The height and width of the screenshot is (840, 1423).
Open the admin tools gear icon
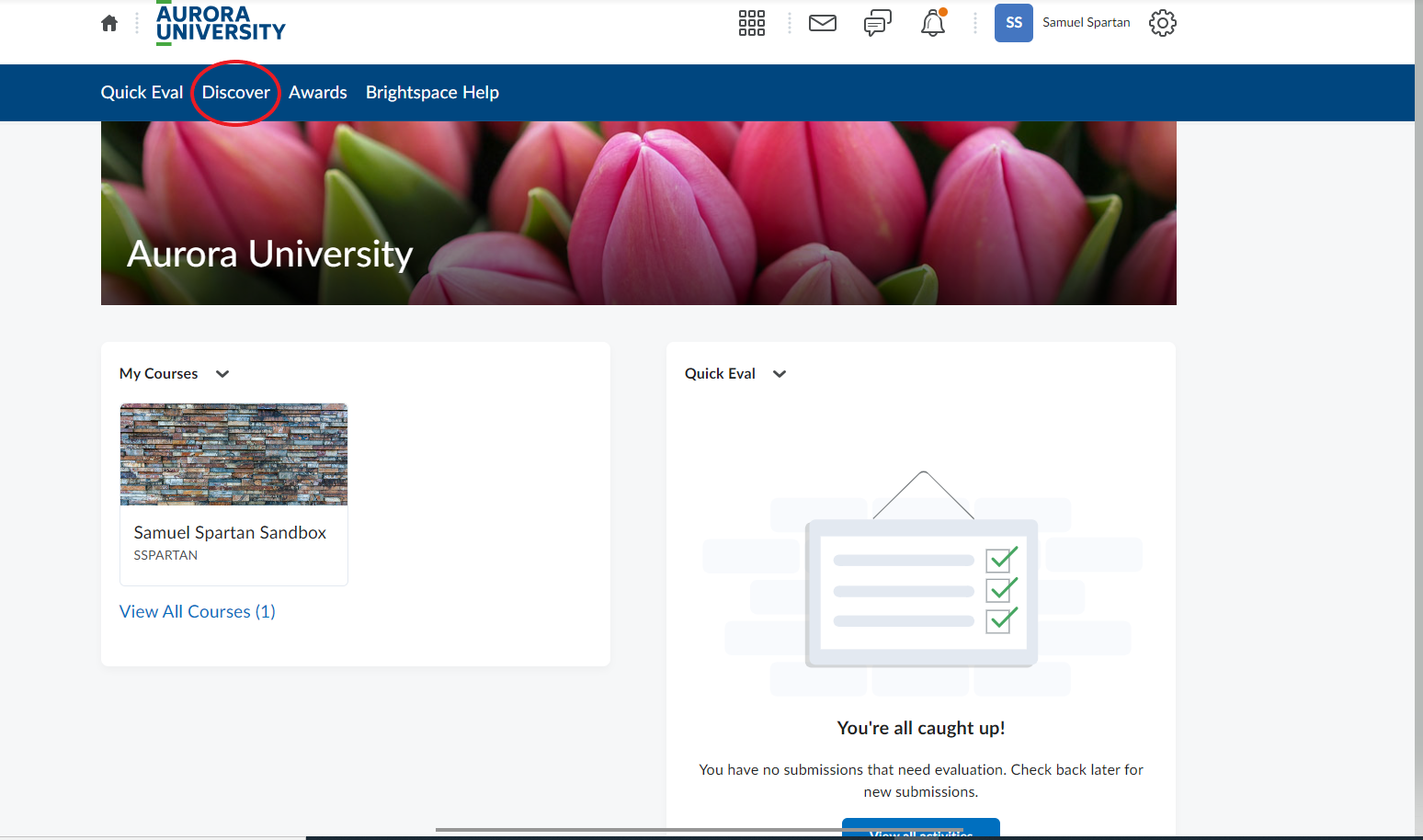pos(1163,23)
